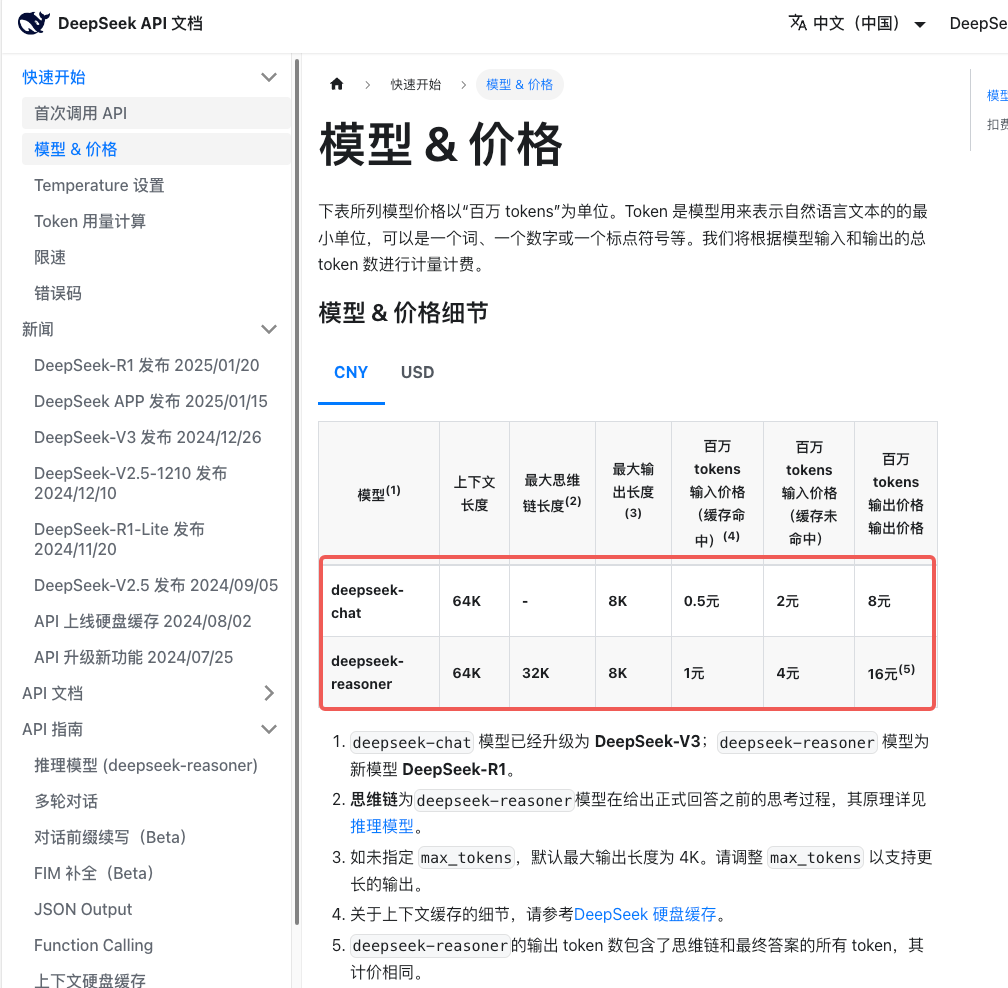The image size is (1008, 988).
Task: Select the CNY pricing tab
Action: 351,372
